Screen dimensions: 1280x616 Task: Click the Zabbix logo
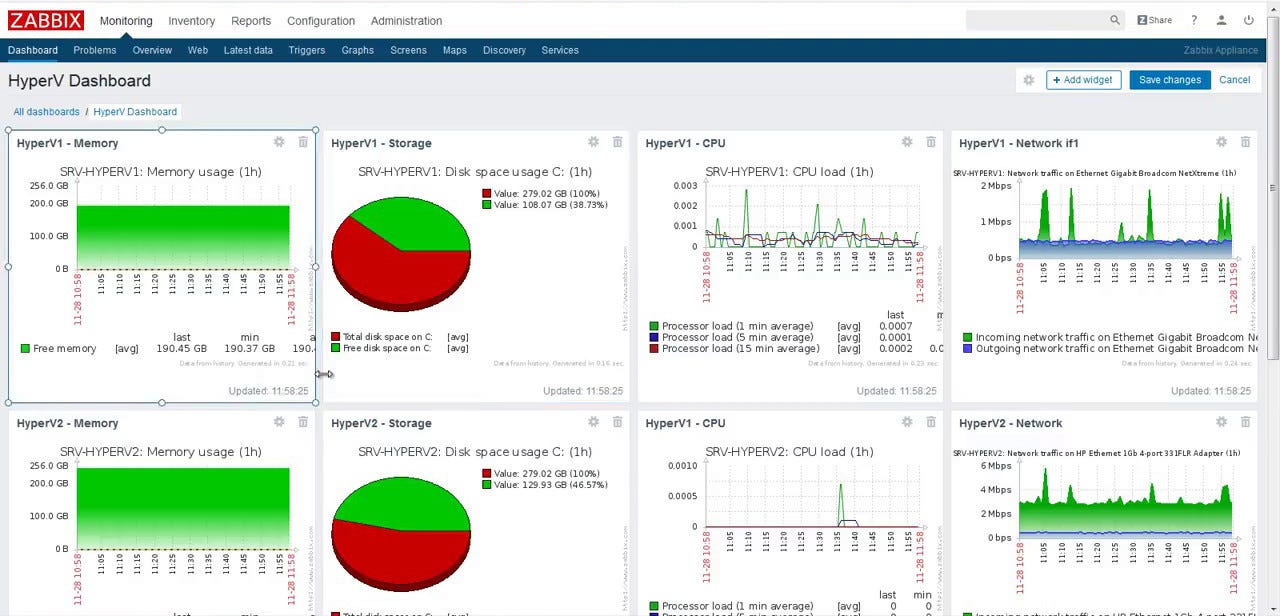pos(46,20)
